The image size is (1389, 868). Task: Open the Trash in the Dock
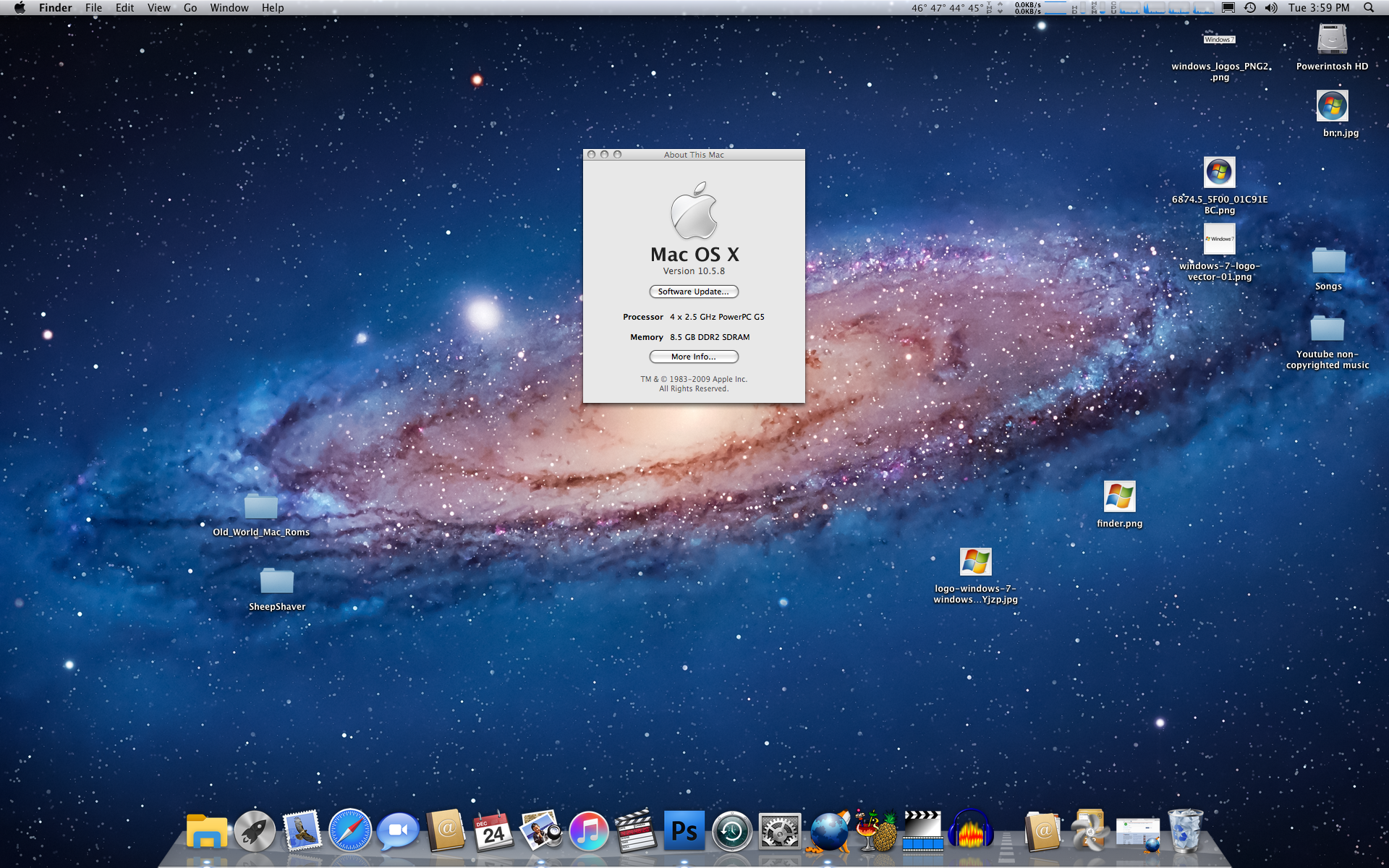point(1186,830)
